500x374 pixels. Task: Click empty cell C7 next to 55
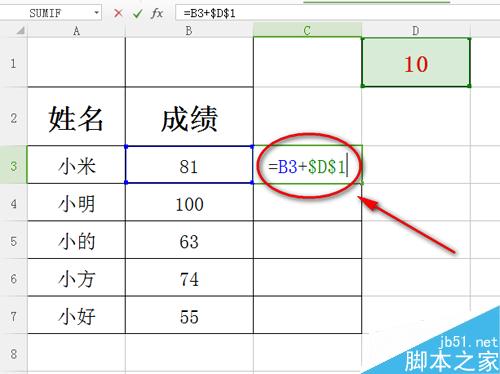click(x=307, y=315)
